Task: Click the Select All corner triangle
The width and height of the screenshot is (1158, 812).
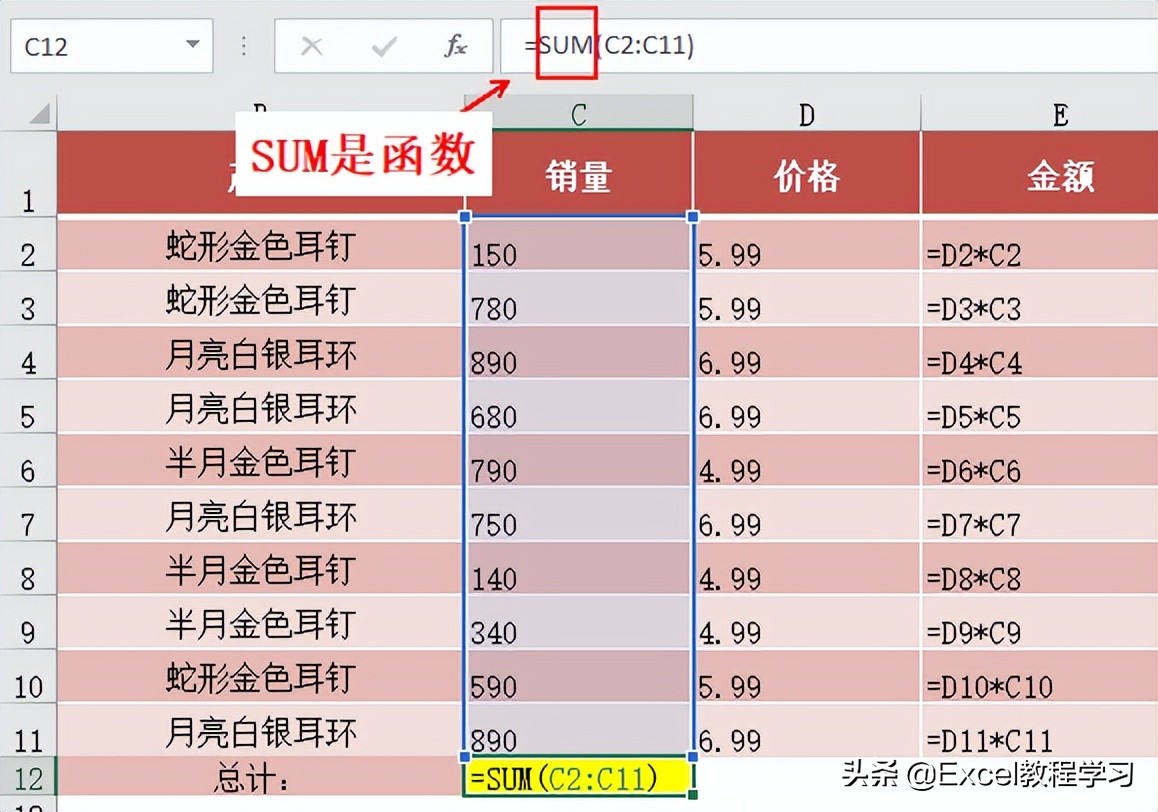Action: [40, 113]
